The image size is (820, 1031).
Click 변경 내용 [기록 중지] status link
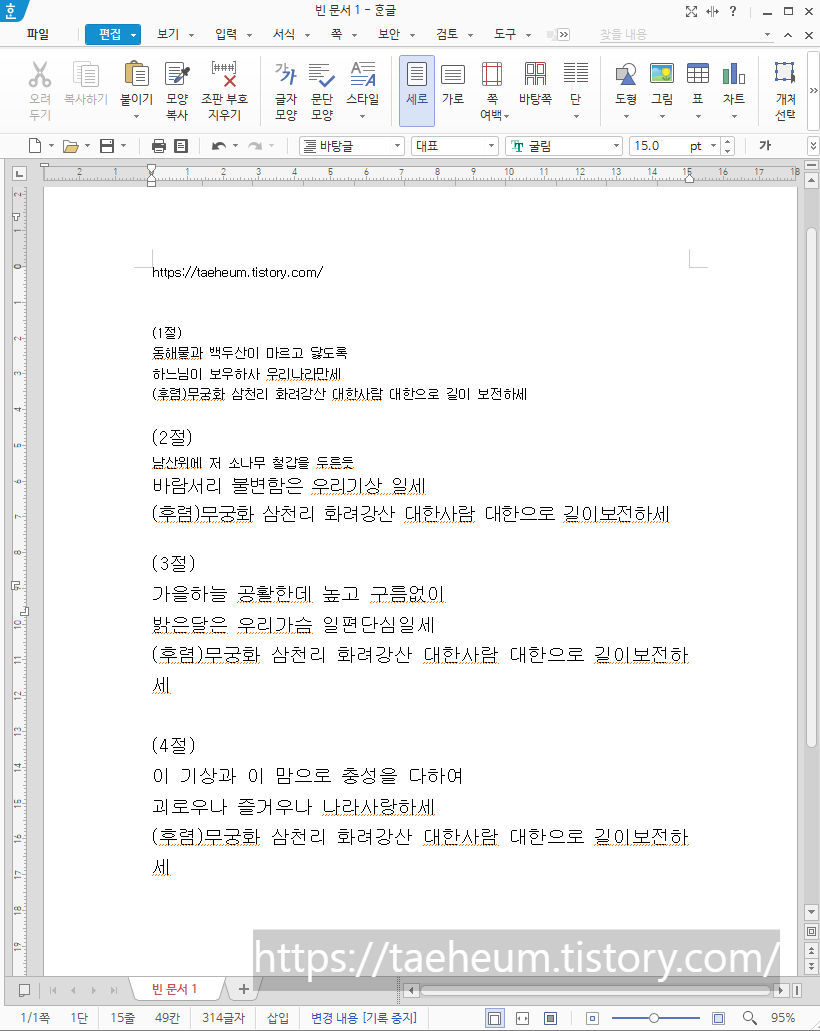coord(364,1018)
